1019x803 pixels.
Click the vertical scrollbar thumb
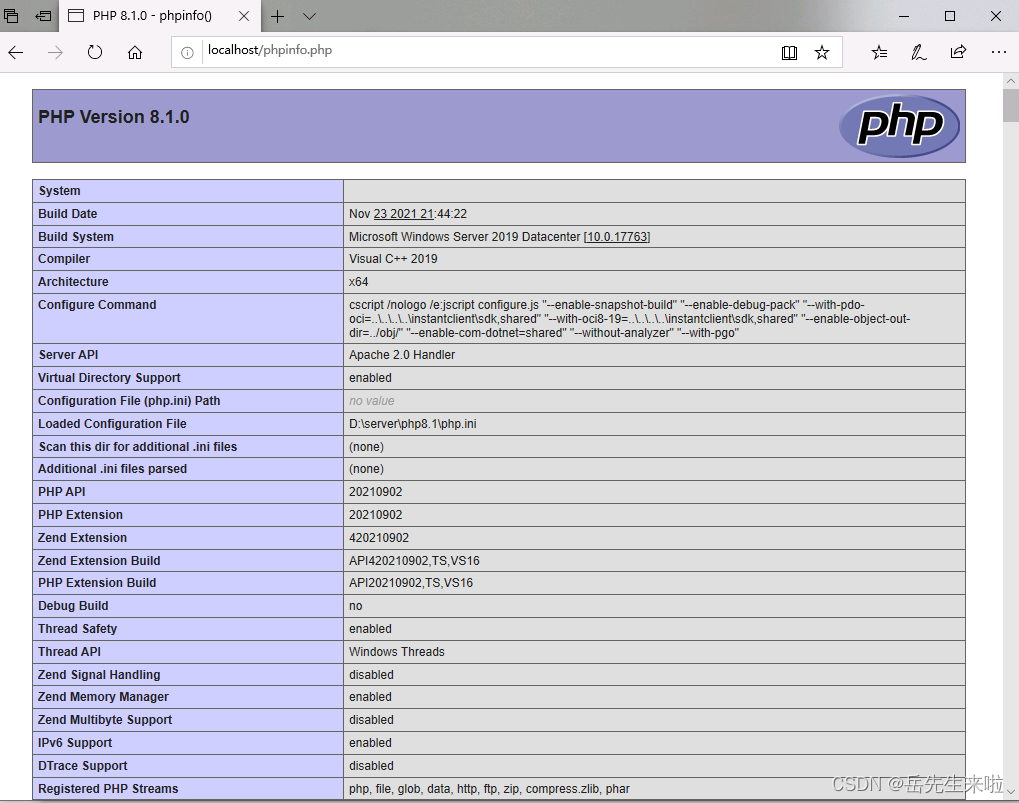coord(1011,105)
